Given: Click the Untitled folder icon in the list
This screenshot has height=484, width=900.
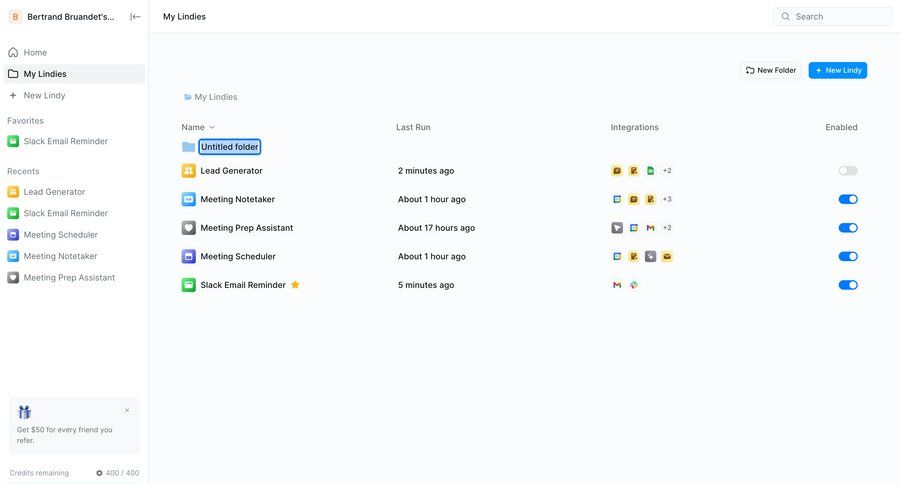Looking at the screenshot, I should pyautogui.click(x=188, y=147).
